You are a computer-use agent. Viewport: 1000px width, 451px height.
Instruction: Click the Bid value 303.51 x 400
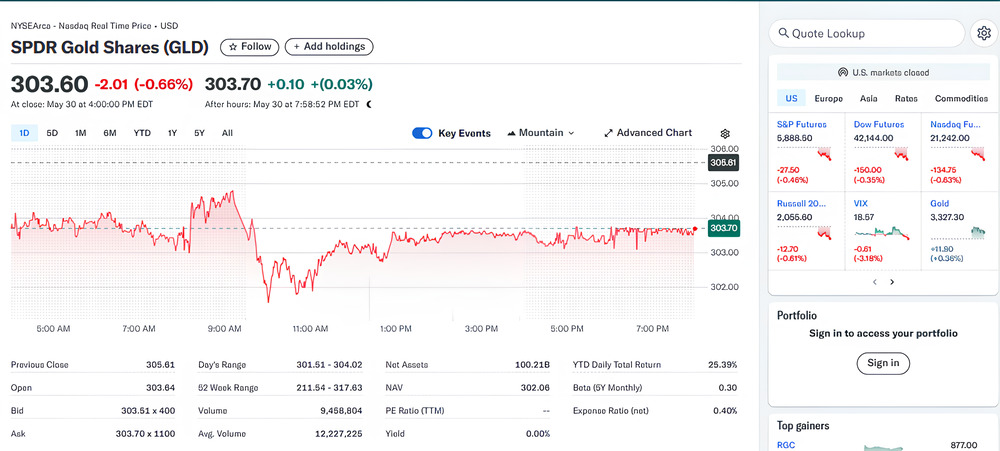click(x=148, y=411)
